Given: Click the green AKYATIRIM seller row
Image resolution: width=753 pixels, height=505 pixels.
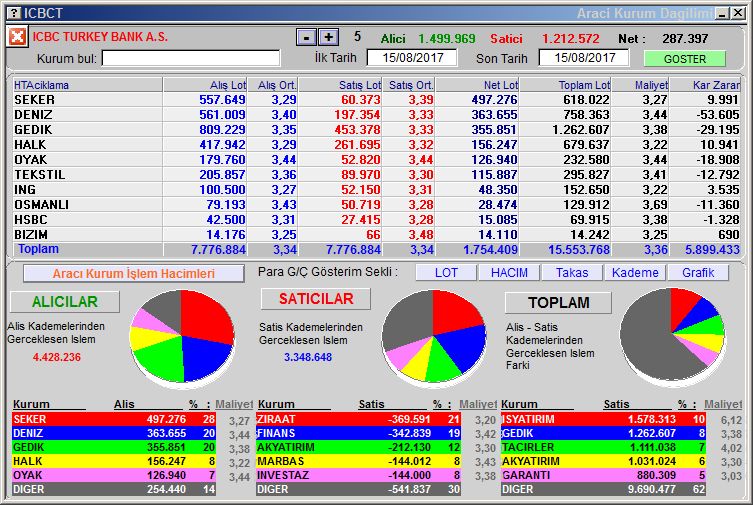Looking at the screenshot, I should point(359,447).
